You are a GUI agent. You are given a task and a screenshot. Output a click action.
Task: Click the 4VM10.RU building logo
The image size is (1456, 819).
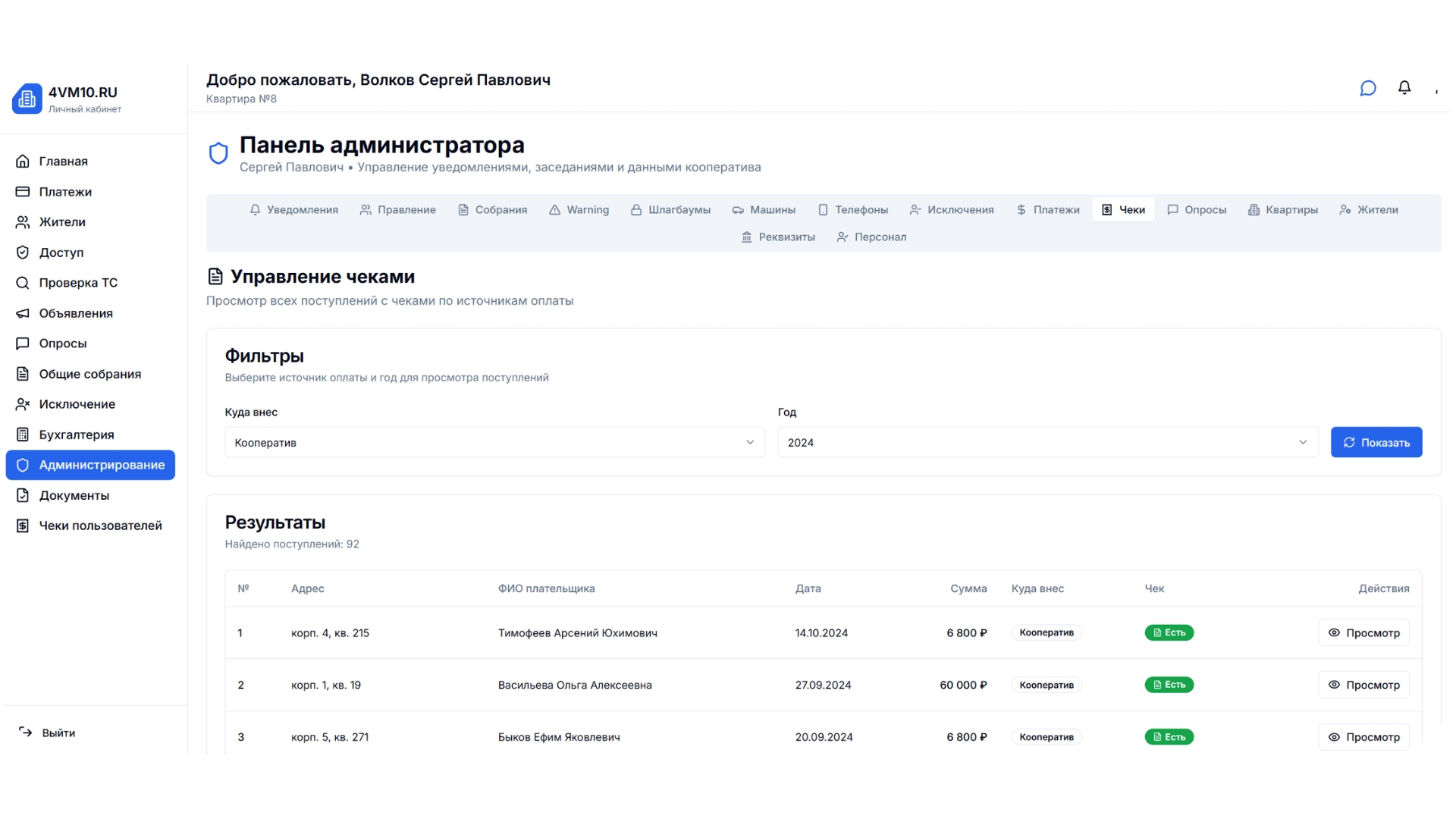27,99
